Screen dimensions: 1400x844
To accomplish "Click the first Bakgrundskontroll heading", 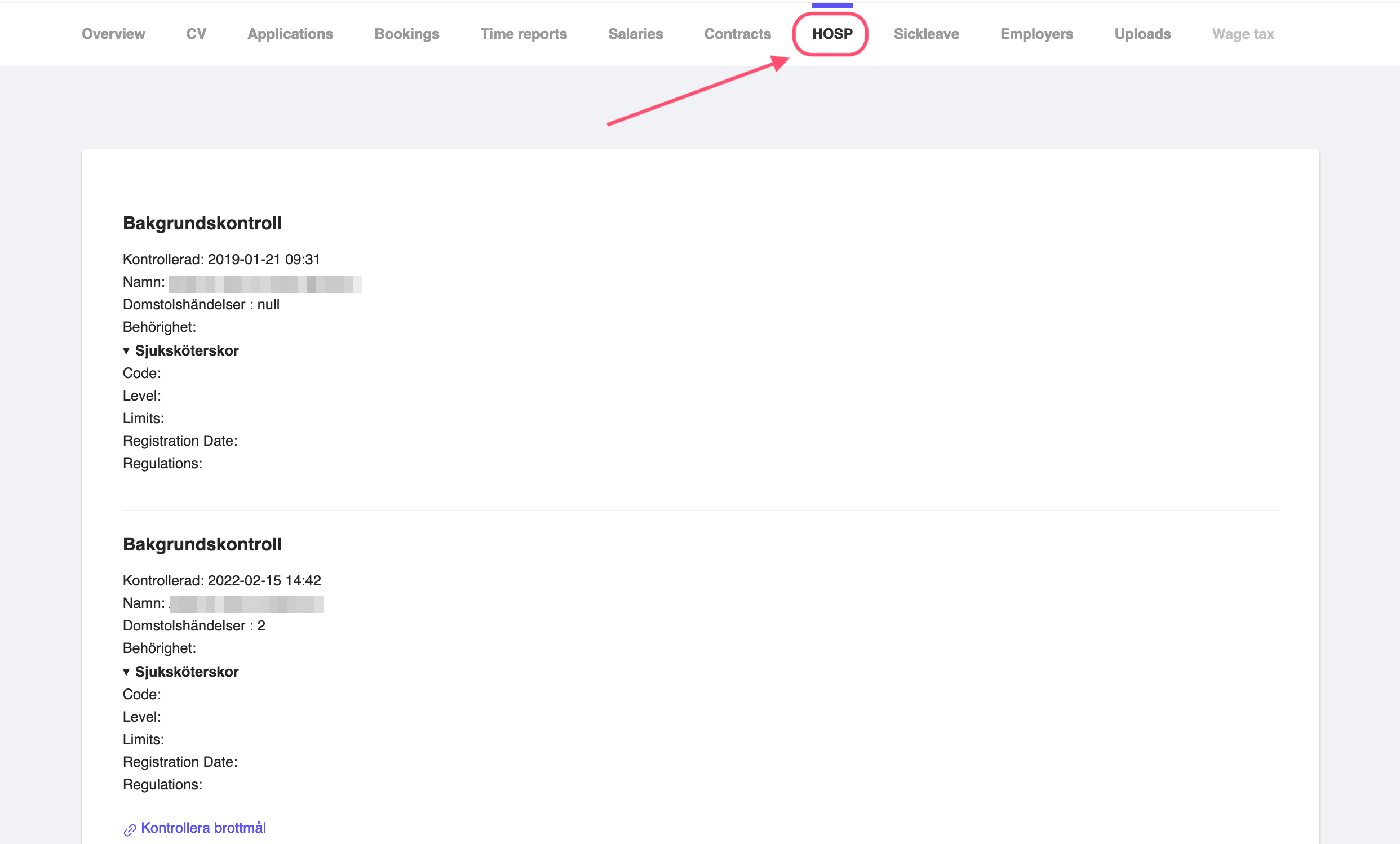I will pos(202,223).
